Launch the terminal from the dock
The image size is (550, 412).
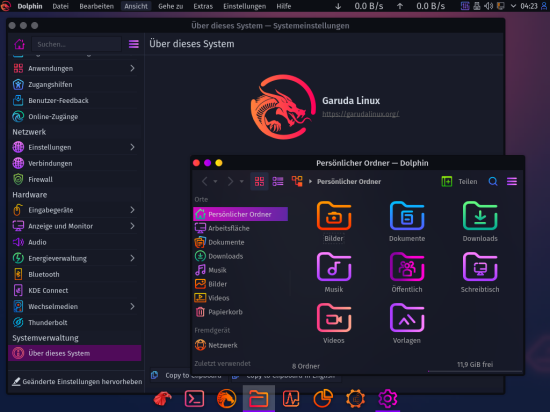click(x=194, y=399)
